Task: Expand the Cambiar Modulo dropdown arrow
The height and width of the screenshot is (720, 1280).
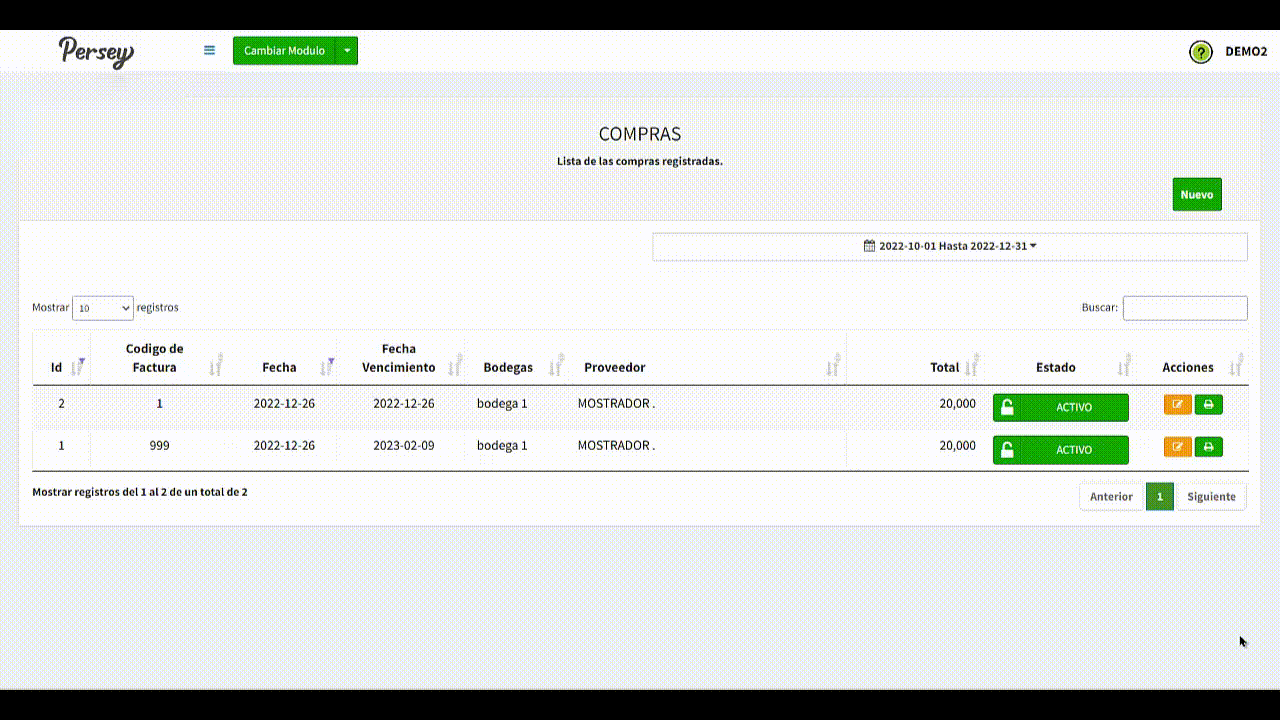Action: [346, 51]
